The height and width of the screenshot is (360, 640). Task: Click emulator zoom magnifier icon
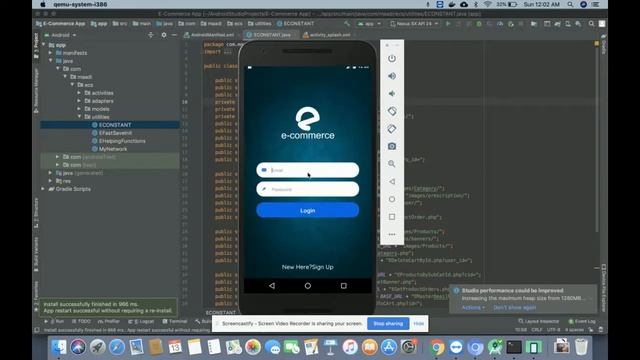pyautogui.click(x=392, y=164)
